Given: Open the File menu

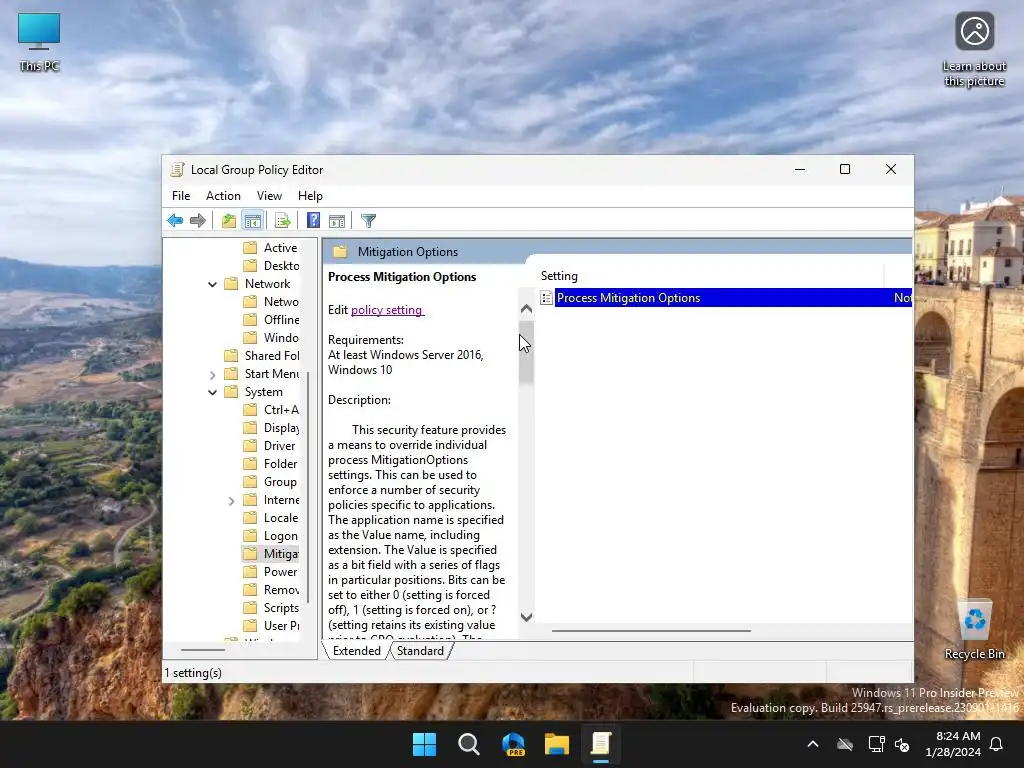Looking at the screenshot, I should [181, 196].
